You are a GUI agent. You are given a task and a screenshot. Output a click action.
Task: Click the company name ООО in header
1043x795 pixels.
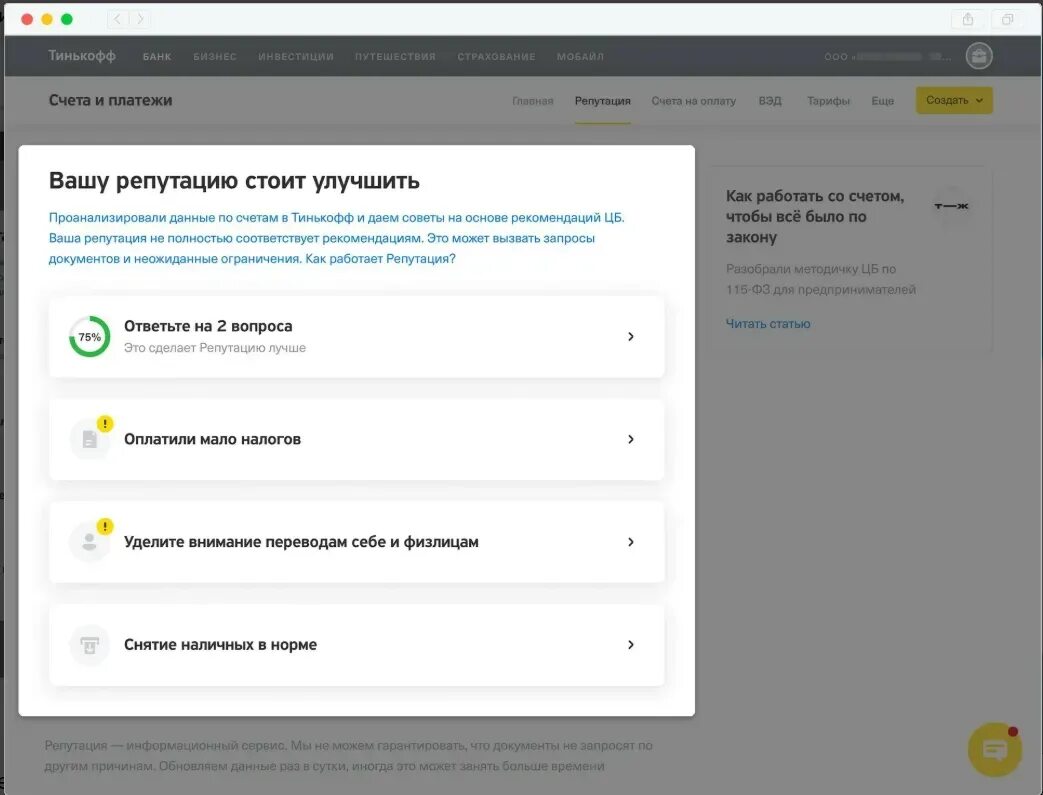coord(887,57)
